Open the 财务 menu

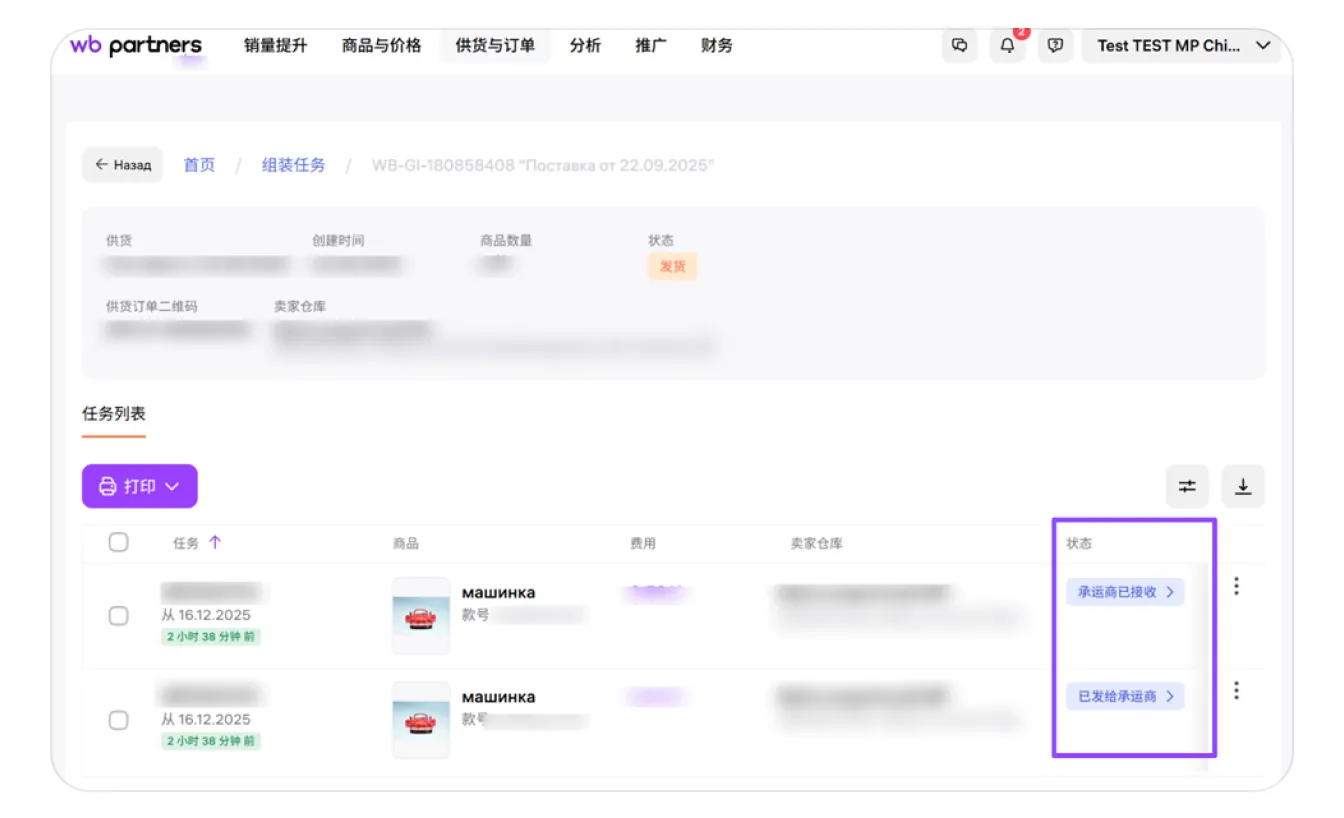(x=717, y=45)
